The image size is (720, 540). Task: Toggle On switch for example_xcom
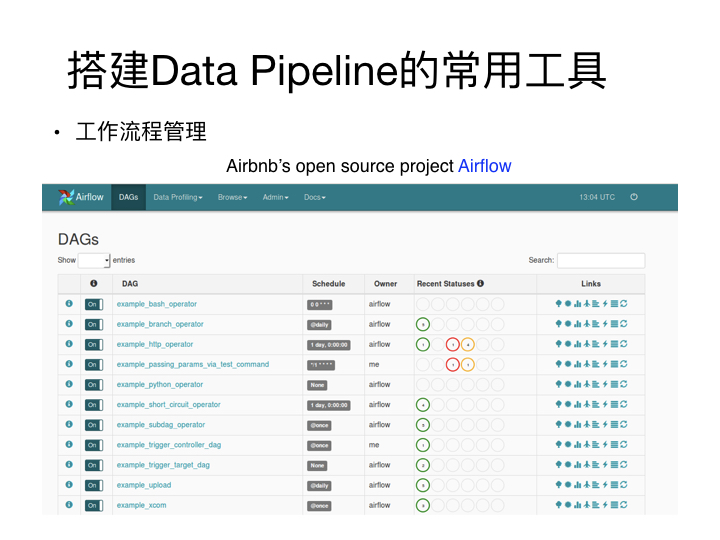point(94,506)
